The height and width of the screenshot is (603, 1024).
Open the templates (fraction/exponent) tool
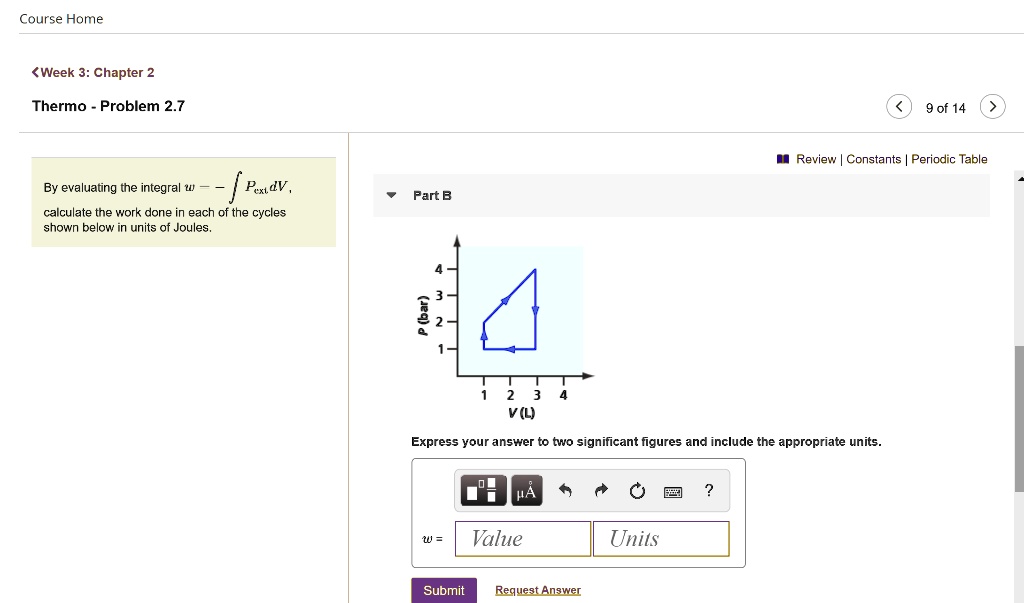(485, 491)
